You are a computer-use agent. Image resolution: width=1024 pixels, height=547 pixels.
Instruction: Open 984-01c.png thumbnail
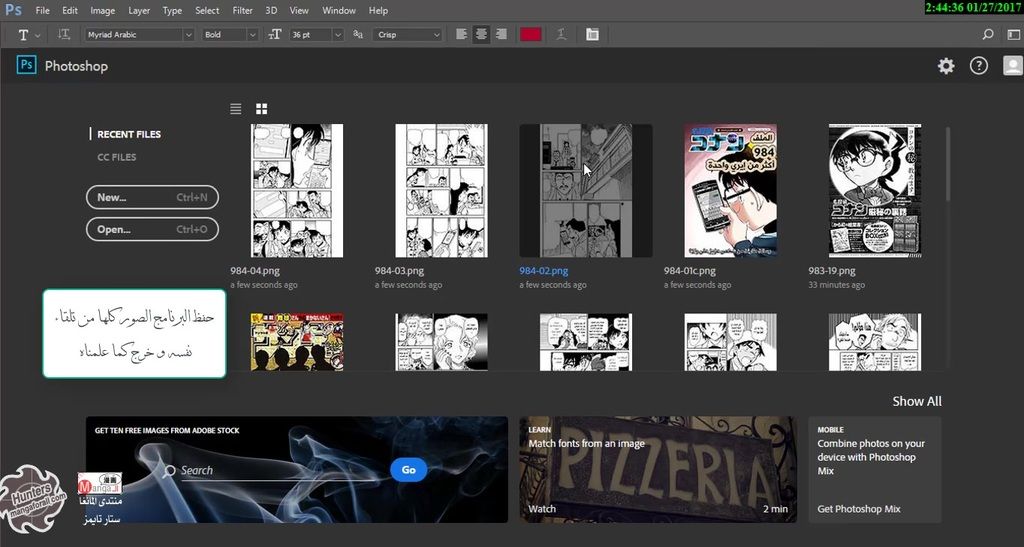click(731, 191)
